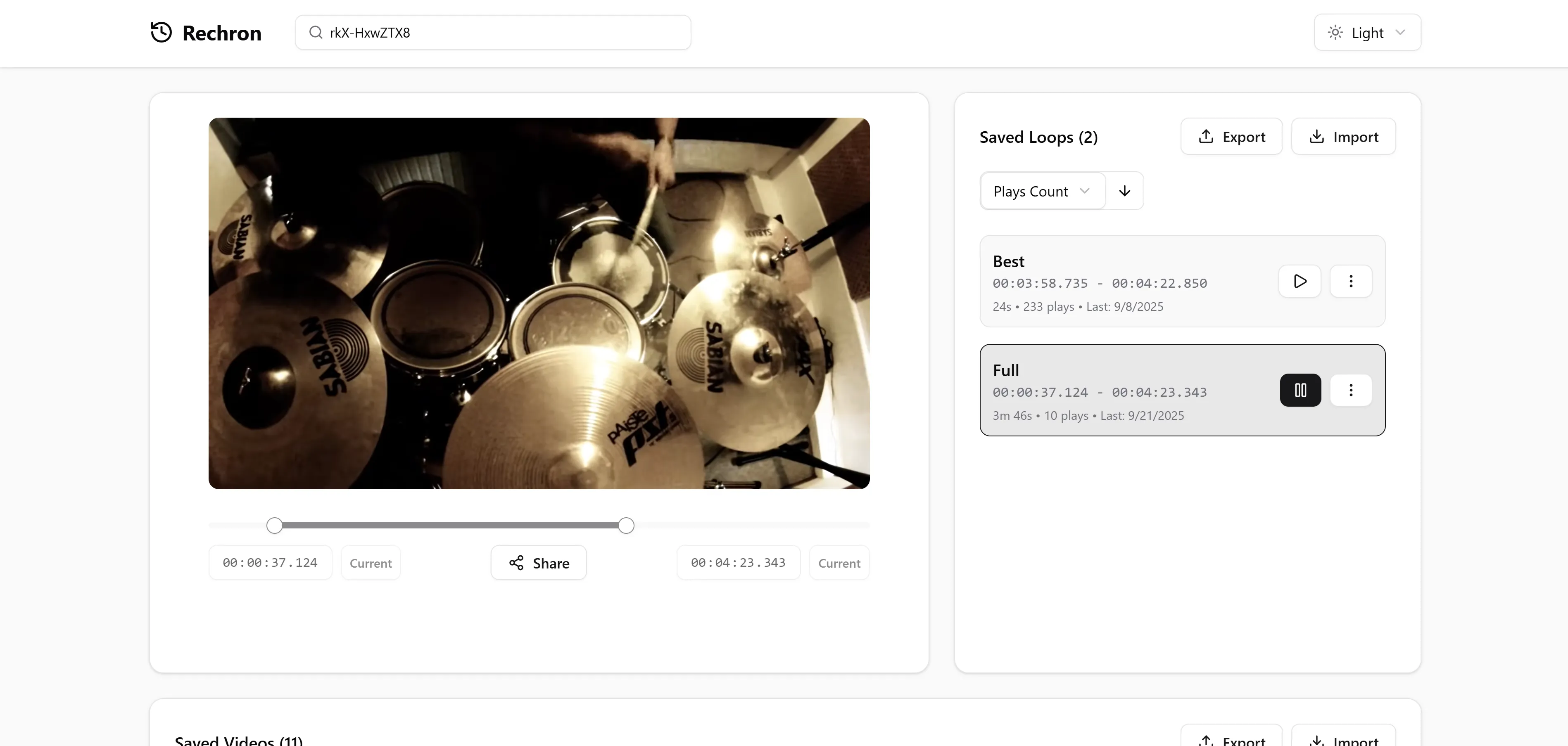Click the end time input field

pyautogui.click(x=738, y=563)
